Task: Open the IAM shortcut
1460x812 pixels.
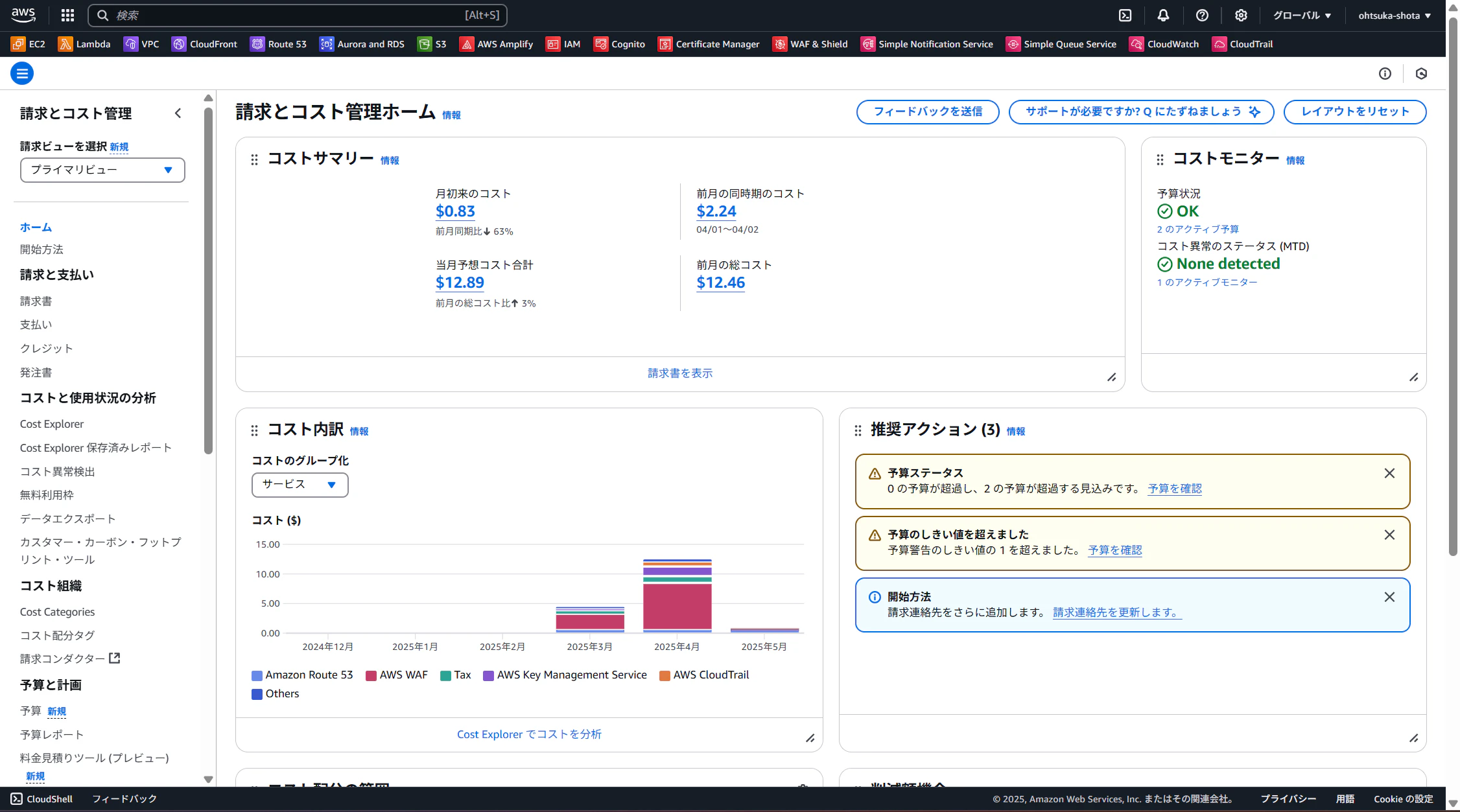Action: coord(563,44)
